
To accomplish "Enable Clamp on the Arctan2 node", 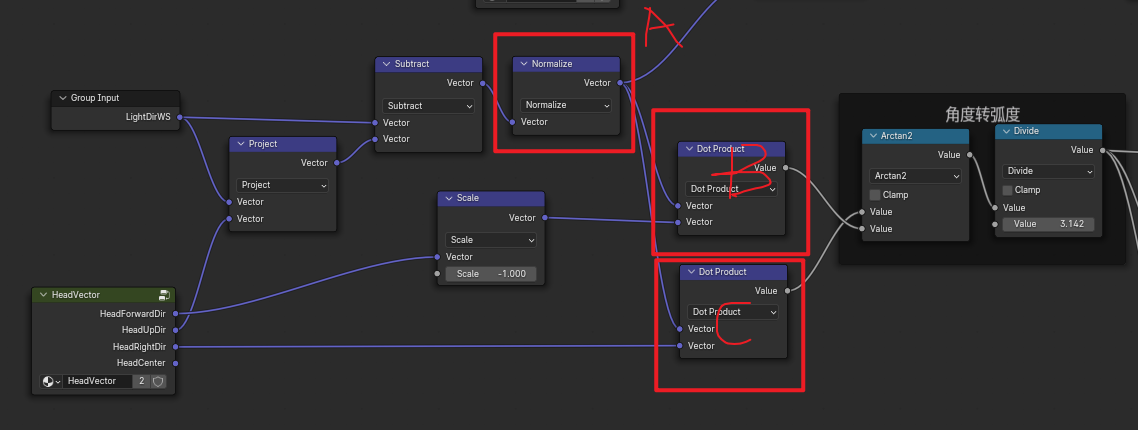I will tap(875, 195).
